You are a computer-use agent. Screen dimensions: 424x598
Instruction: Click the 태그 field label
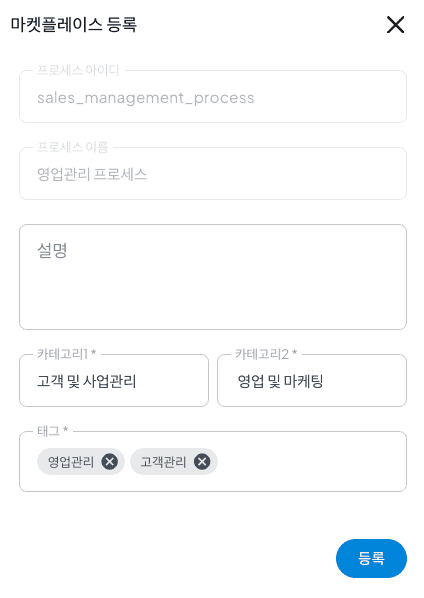click(x=53, y=431)
